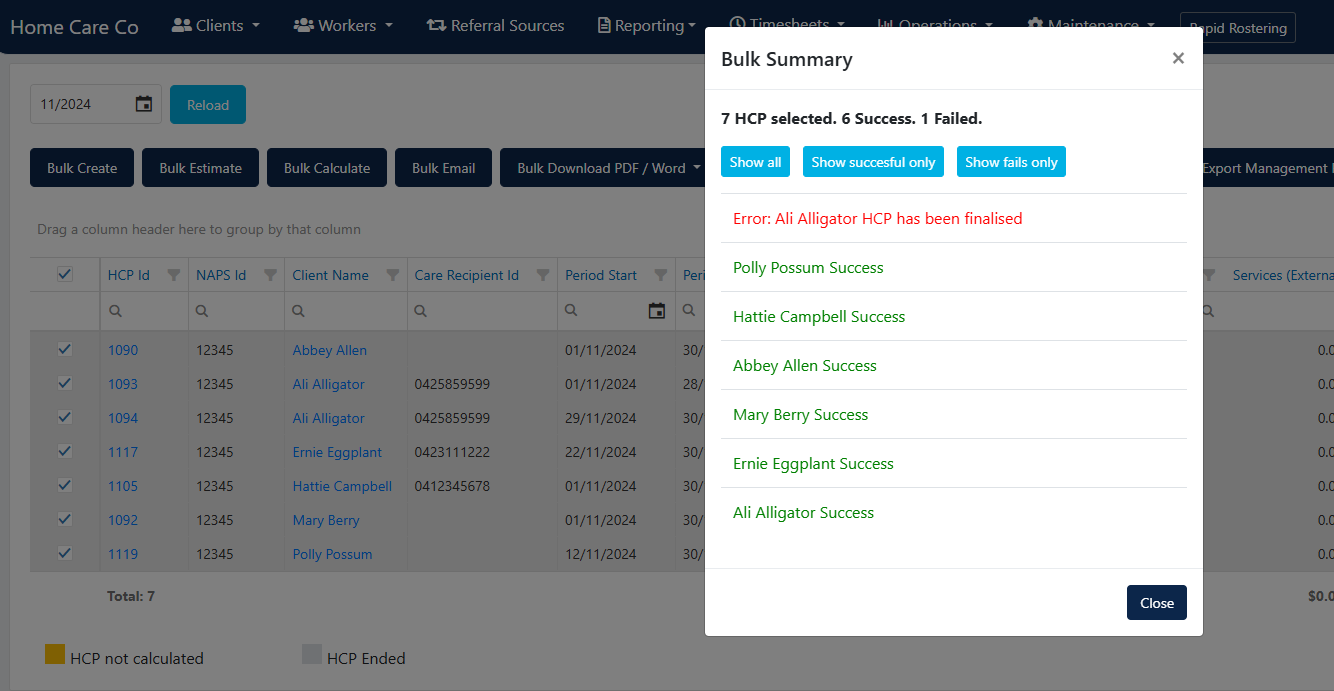
Task: Open Ali Alligator link in row 1093
Action: (x=328, y=384)
